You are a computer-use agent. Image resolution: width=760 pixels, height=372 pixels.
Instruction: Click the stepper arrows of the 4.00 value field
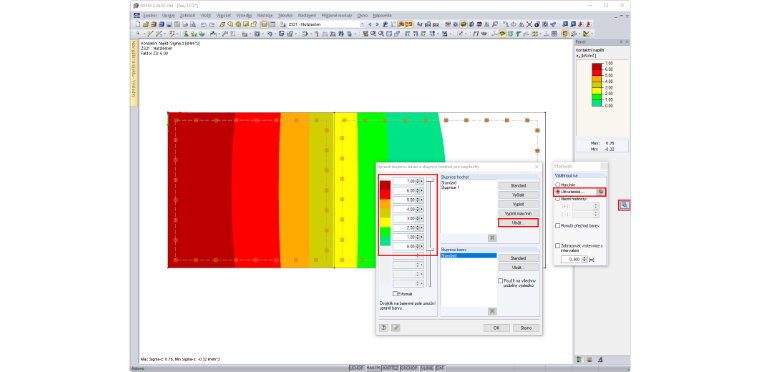pyautogui.click(x=417, y=209)
